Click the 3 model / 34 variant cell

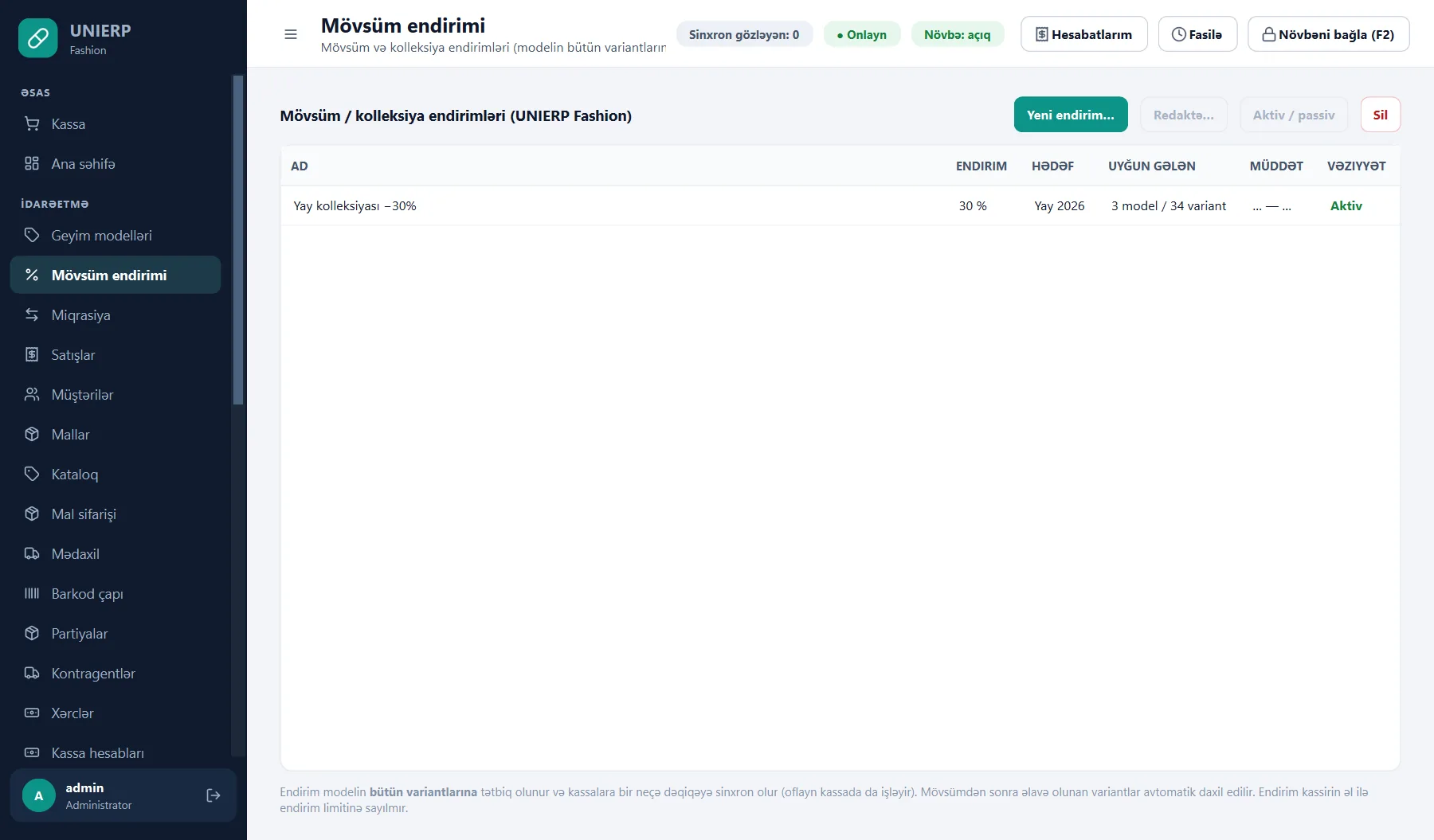(1169, 205)
